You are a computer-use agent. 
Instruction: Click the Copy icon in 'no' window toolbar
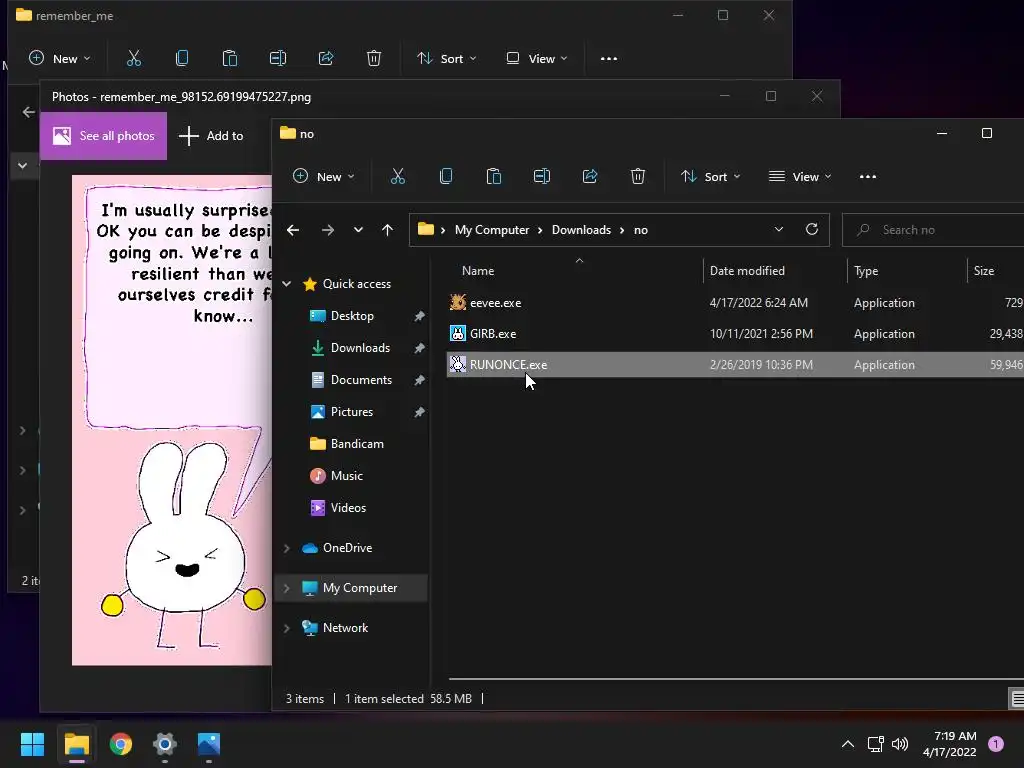pyautogui.click(x=446, y=177)
